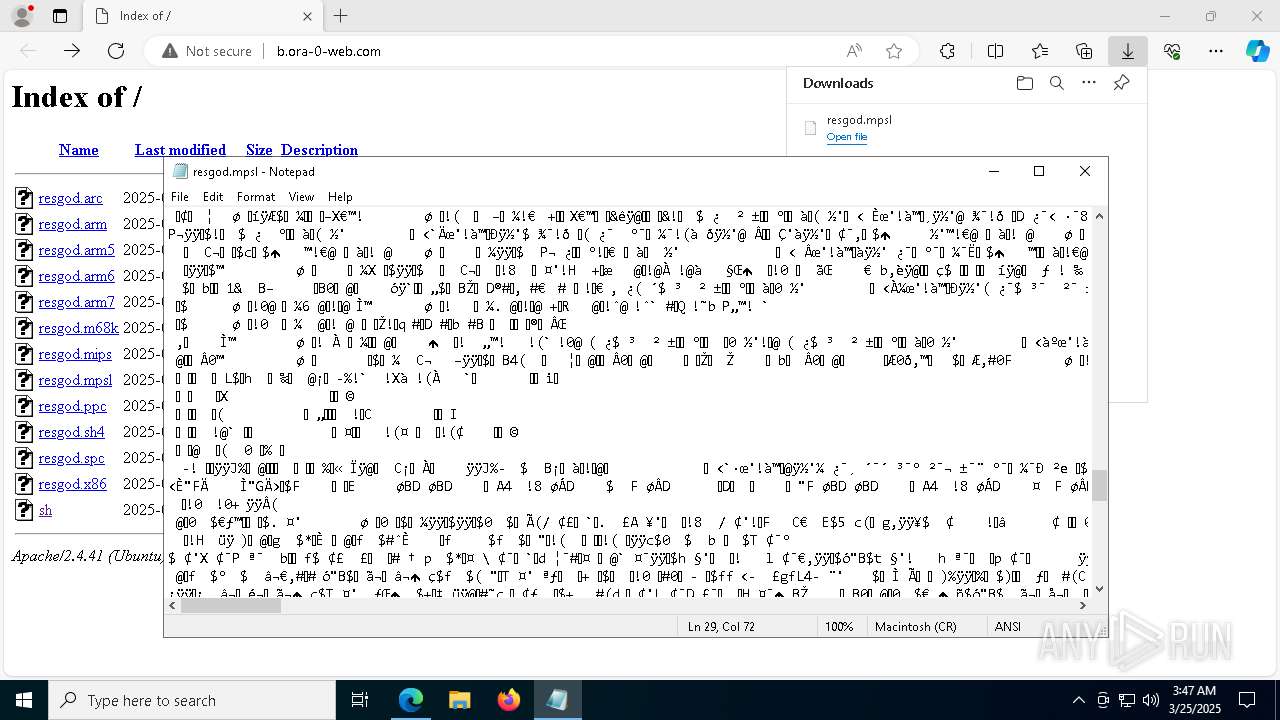Screen dimensions: 1280x720
Task: Open more options in Downloads panel
Action: pyautogui.click(x=1089, y=83)
